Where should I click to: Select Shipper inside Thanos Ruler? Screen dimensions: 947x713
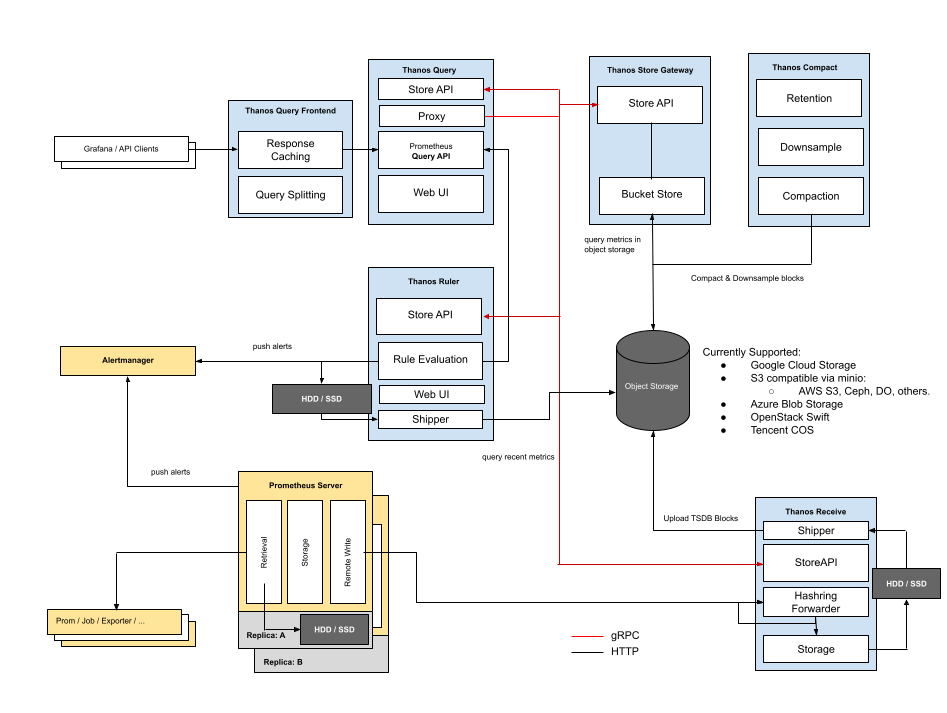point(431,419)
